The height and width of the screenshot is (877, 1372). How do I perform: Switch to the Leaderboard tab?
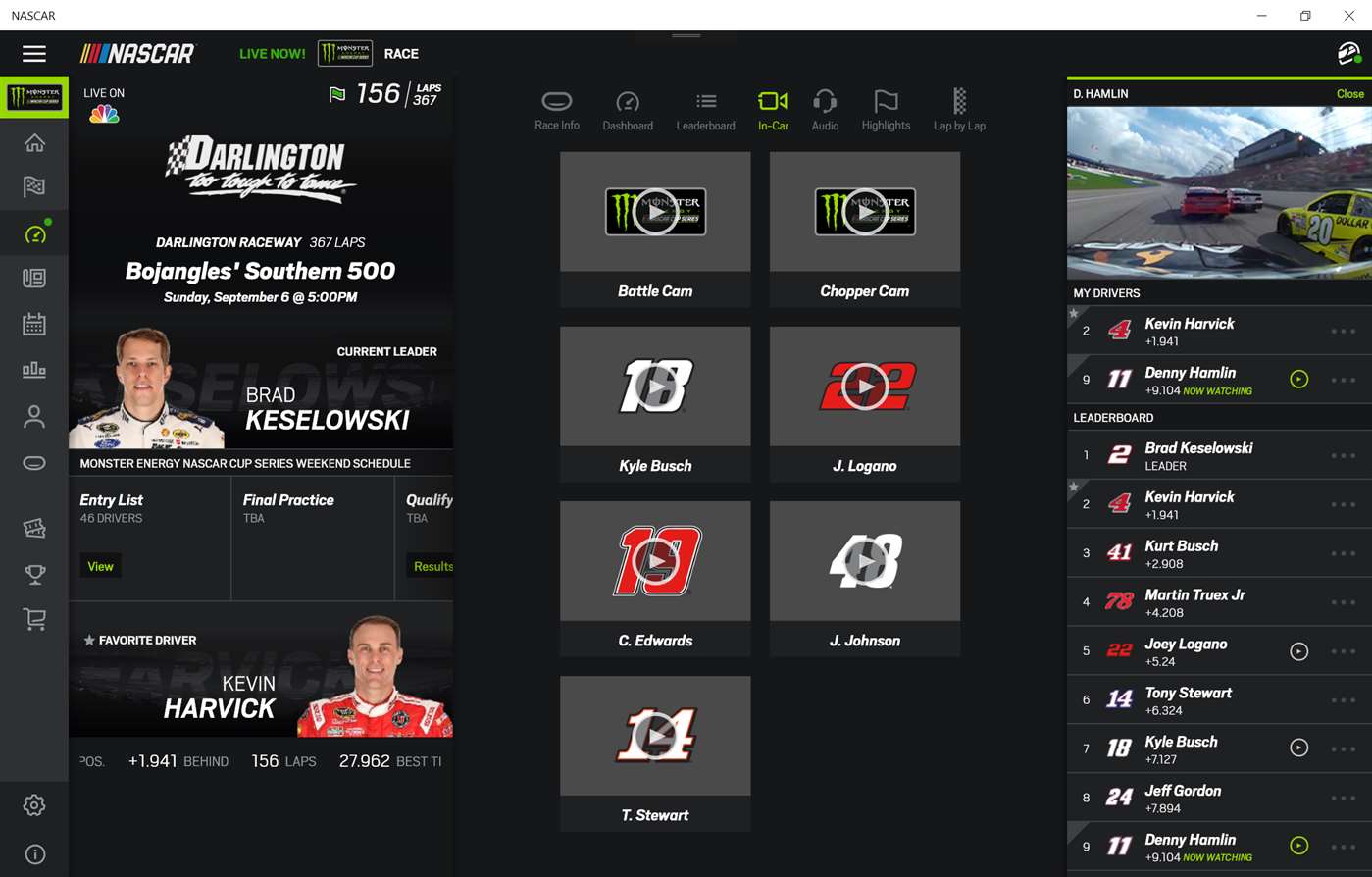click(706, 110)
